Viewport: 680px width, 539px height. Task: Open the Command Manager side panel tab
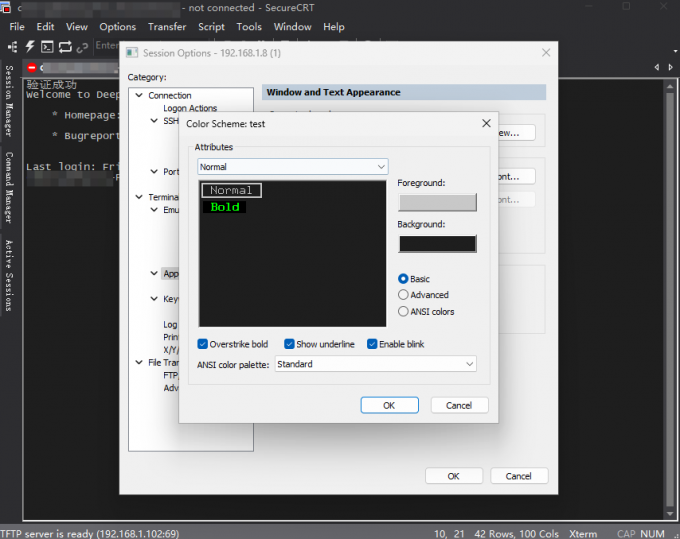(x=9, y=187)
